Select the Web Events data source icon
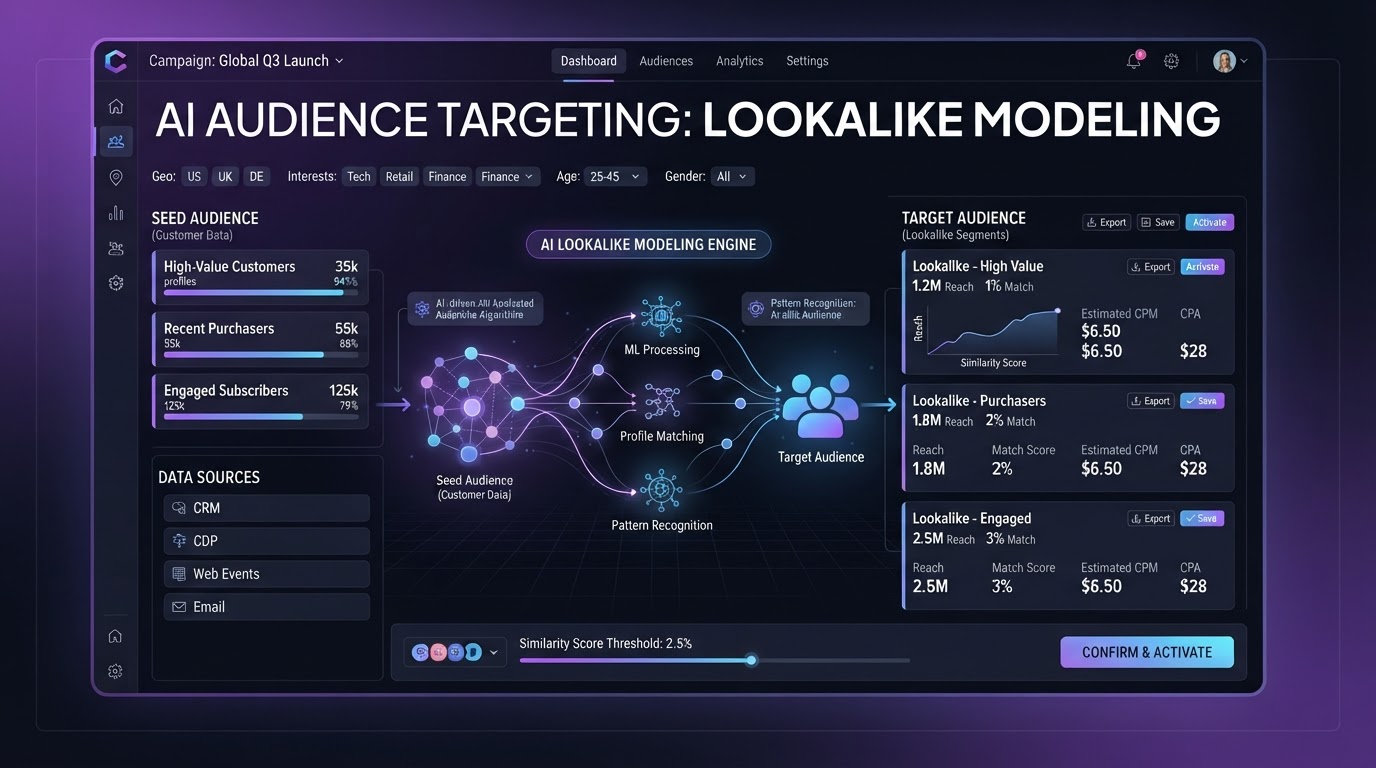 click(x=179, y=574)
